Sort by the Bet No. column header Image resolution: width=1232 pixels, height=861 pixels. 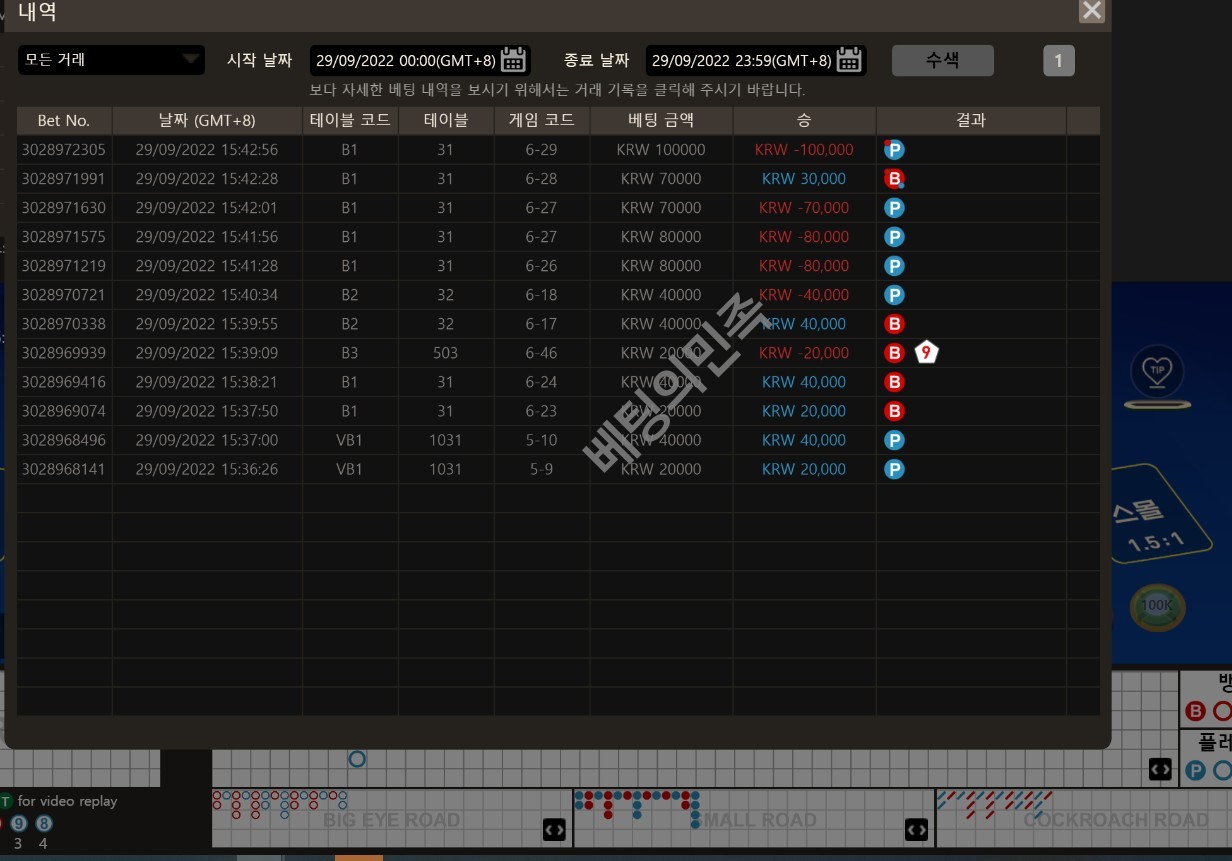point(64,120)
